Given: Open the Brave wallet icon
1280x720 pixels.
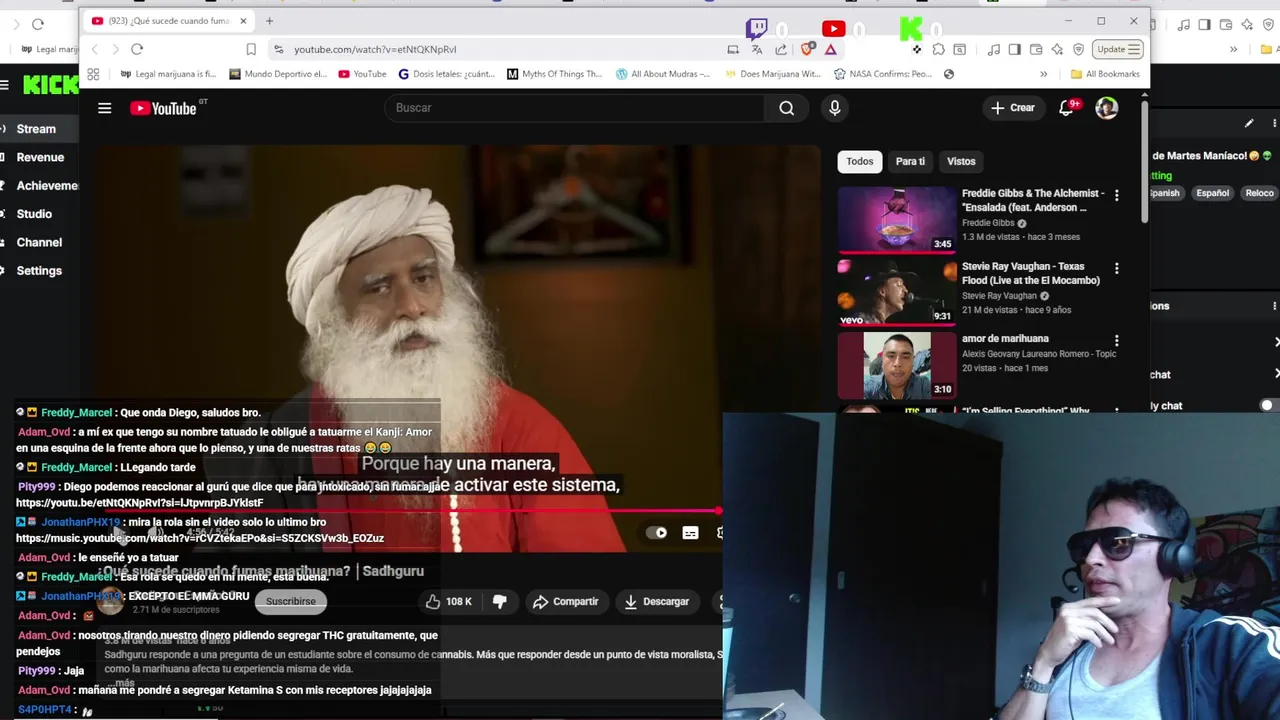Looking at the screenshot, I should [x=1036, y=49].
